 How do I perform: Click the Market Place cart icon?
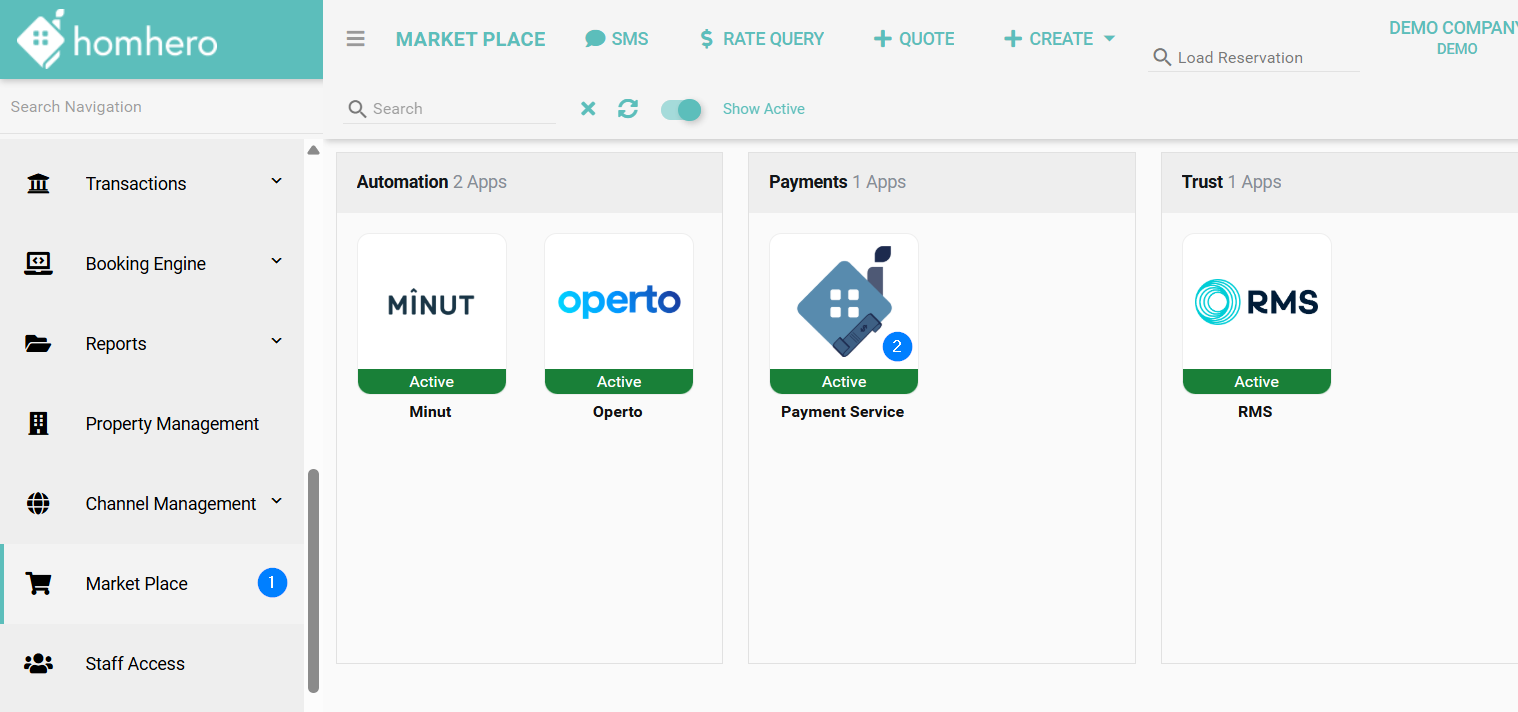pos(38,584)
